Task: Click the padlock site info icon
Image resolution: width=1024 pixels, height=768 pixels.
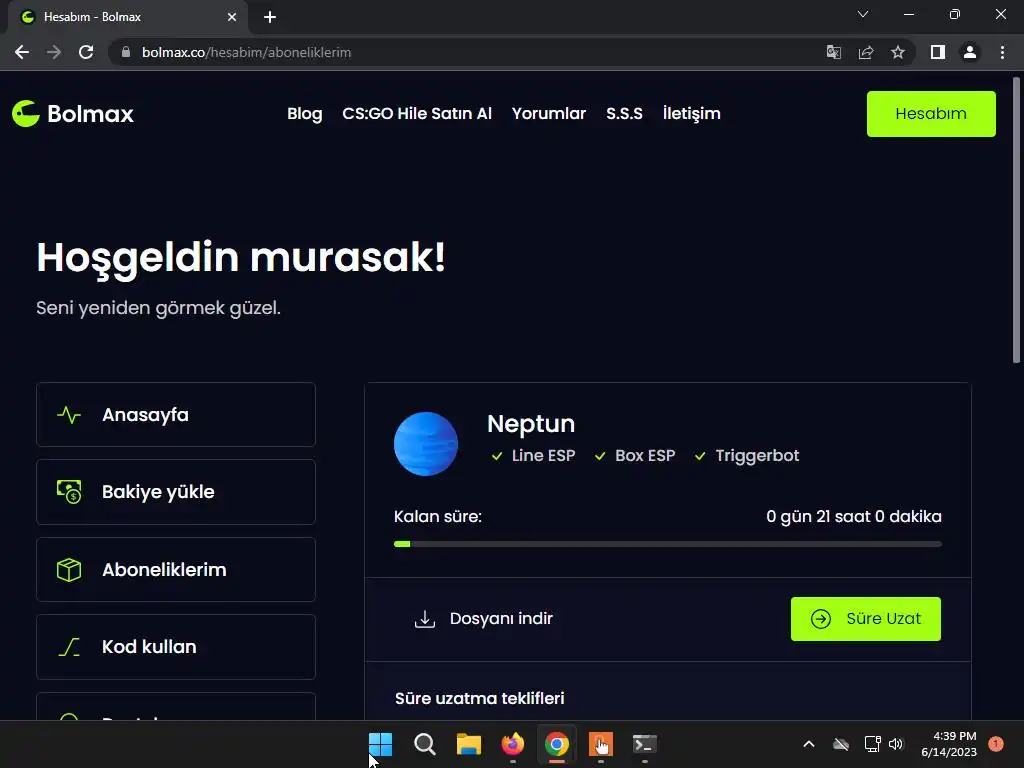Action: tap(126, 52)
